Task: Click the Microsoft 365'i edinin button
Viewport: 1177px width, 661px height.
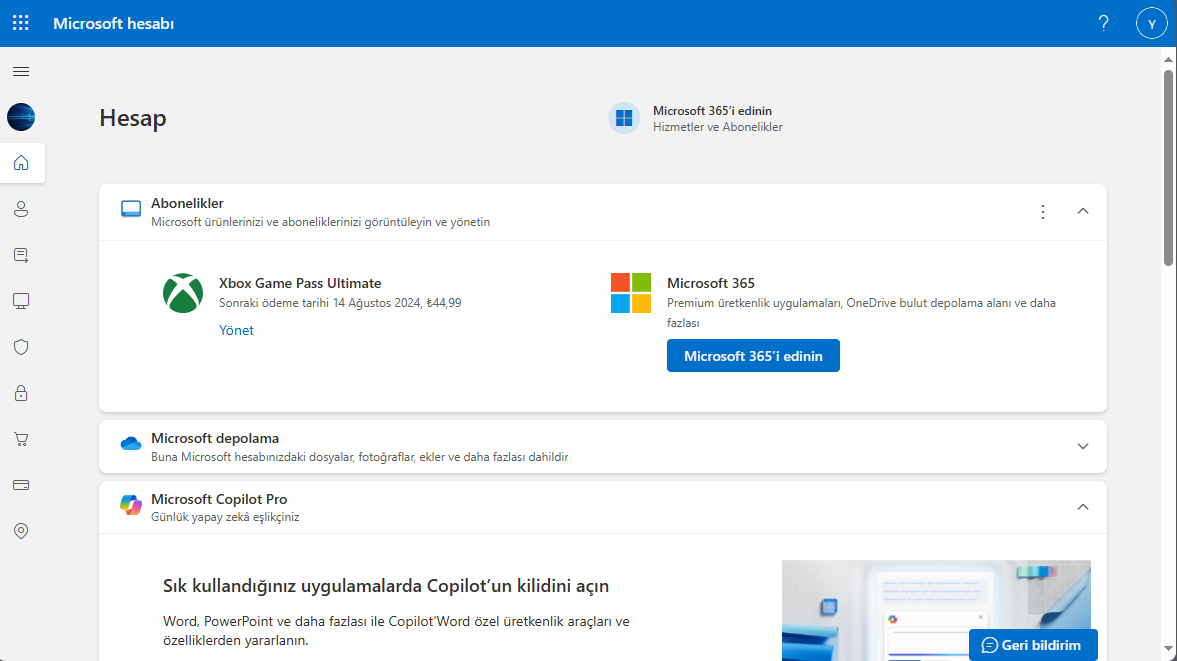Action: pyautogui.click(x=753, y=356)
